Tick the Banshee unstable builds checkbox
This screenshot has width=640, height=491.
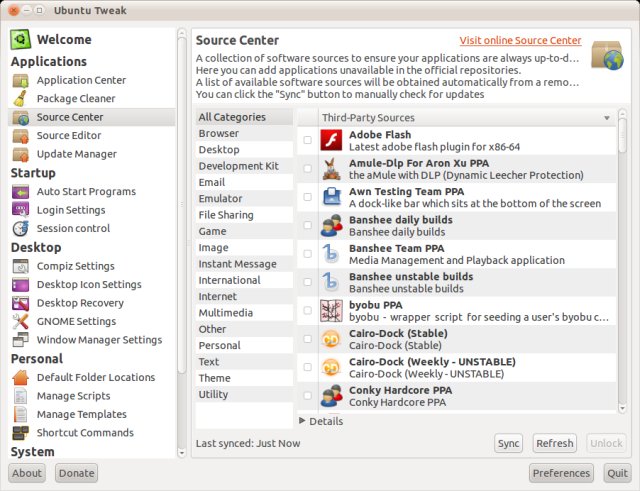click(307, 282)
